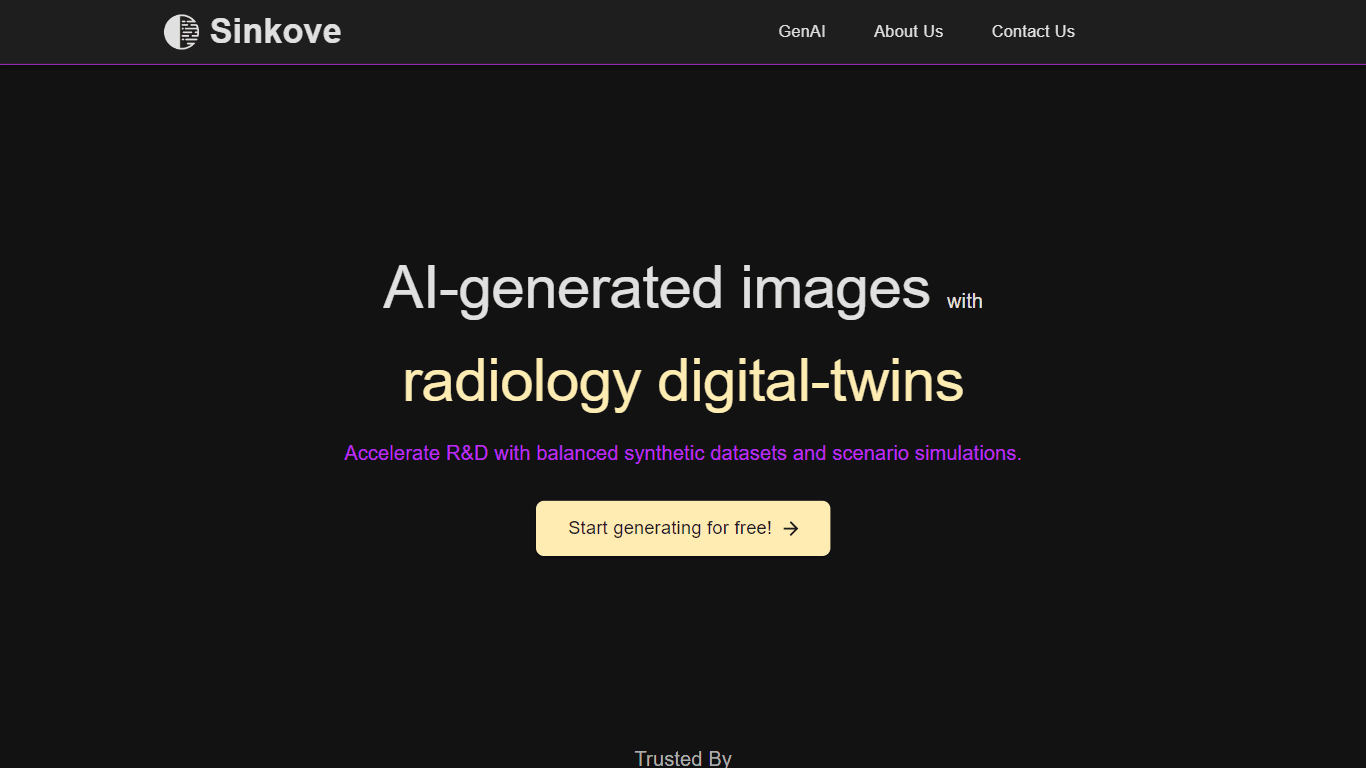Open the GenAI navigation item
The width and height of the screenshot is (1366, 768).
[802, 31]
